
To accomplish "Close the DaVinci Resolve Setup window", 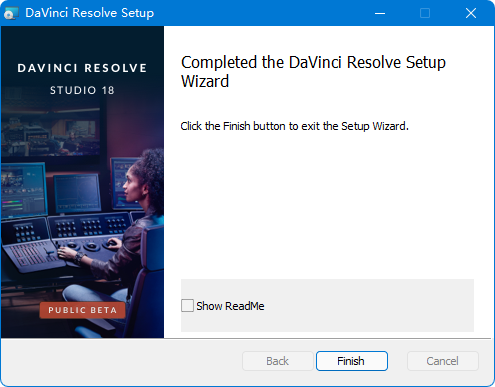I will coord(471,13).
